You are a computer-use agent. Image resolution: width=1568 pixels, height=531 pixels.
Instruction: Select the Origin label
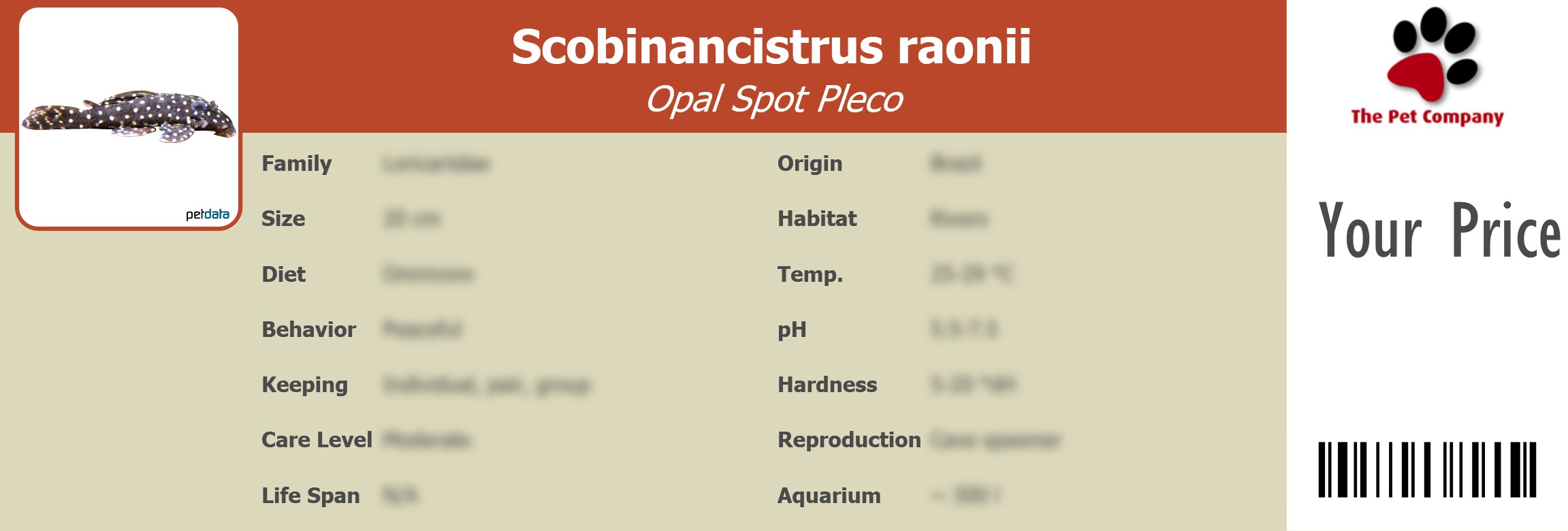810,164
